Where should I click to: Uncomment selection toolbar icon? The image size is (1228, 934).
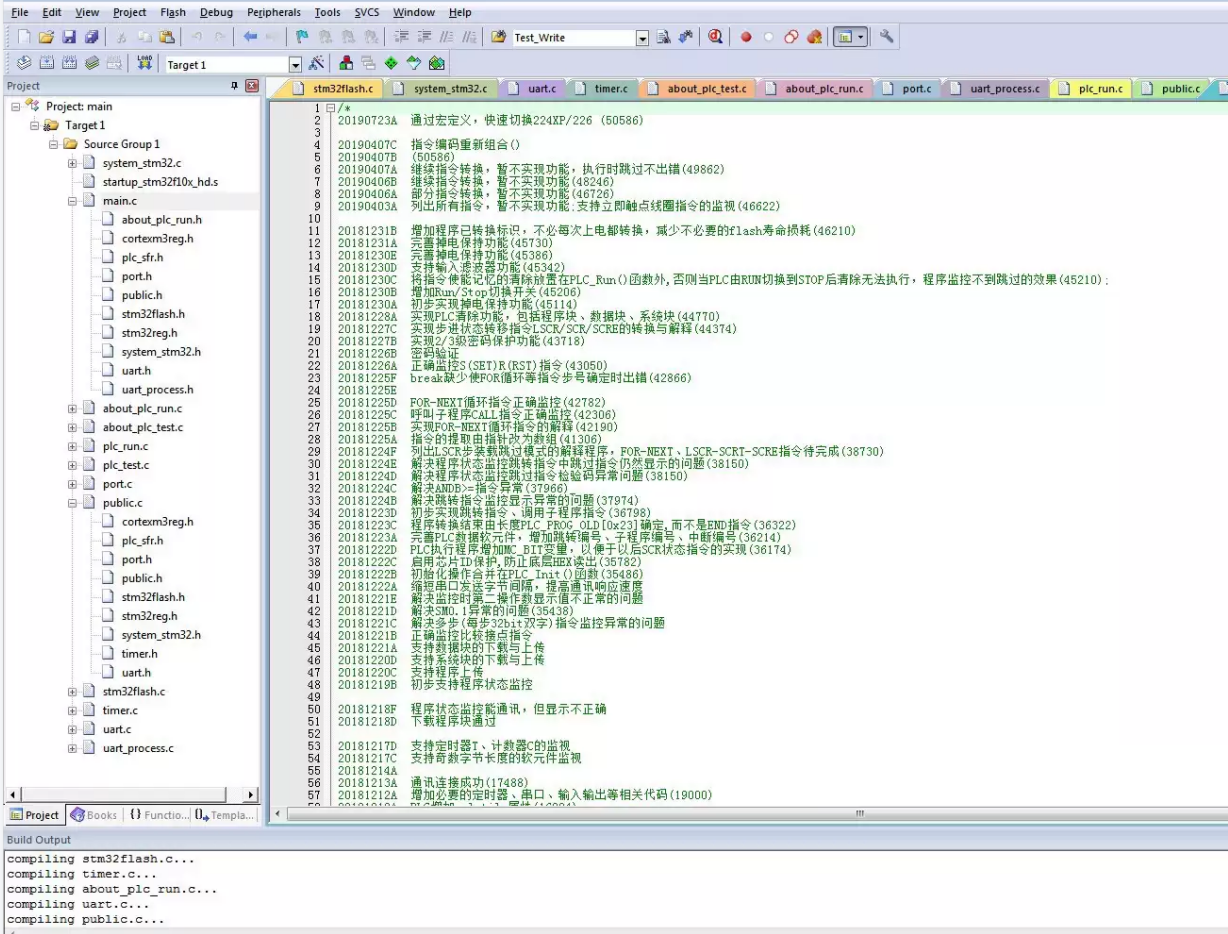(x=469, y=37)
